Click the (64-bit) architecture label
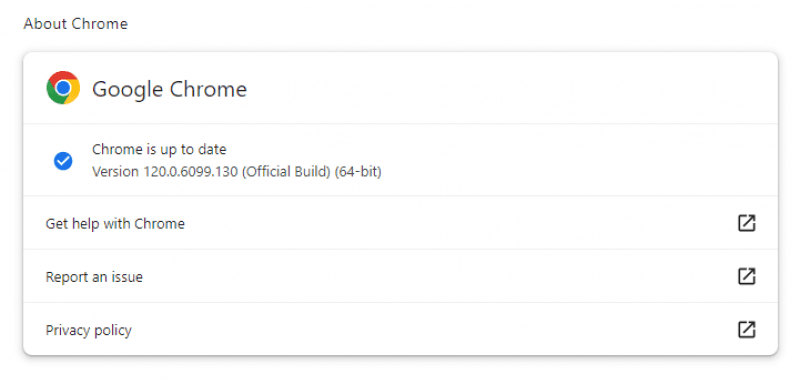The width and height of the screenshot is (800, 384). point(358,172)
